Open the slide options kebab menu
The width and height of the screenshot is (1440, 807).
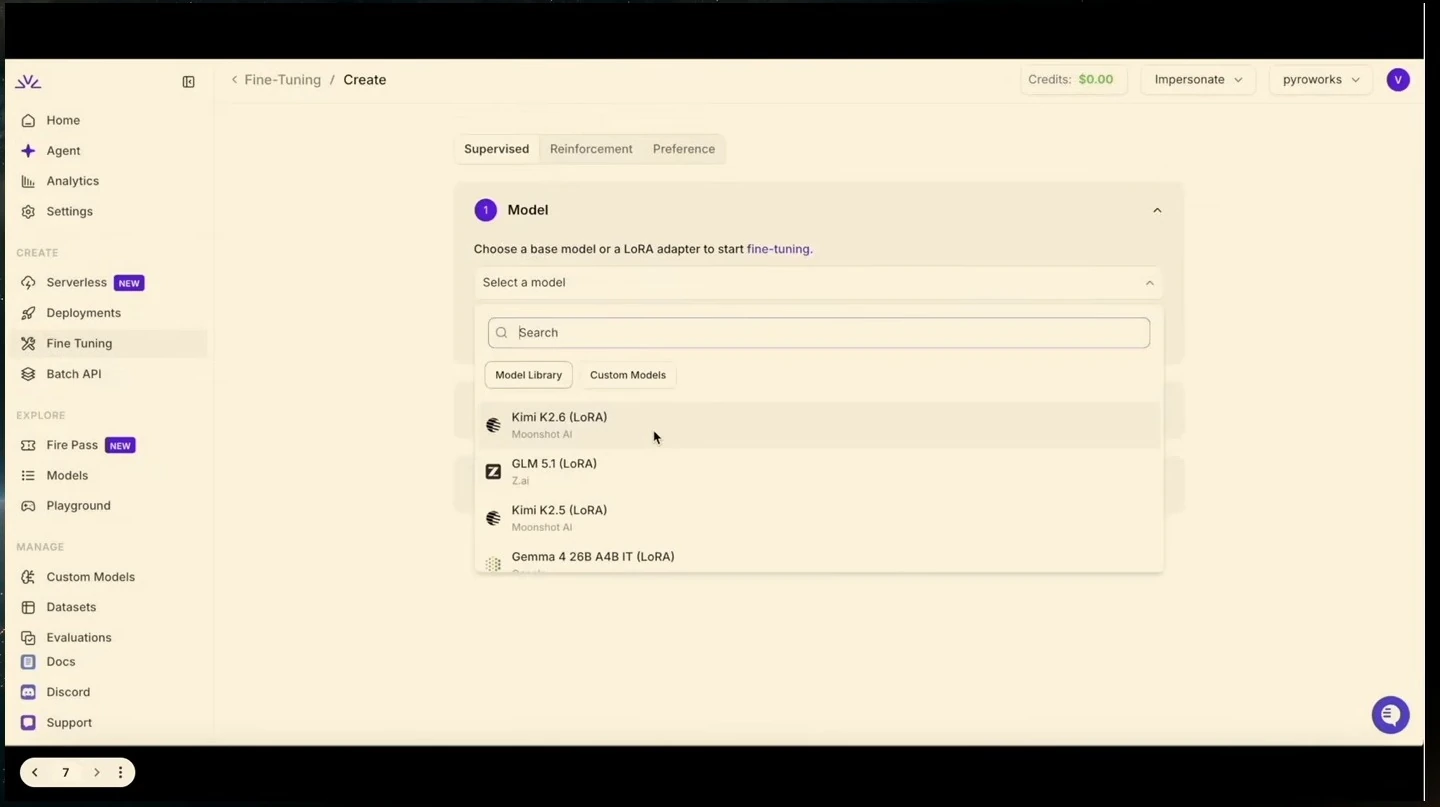pyautogui.click(x=120, y=773)
